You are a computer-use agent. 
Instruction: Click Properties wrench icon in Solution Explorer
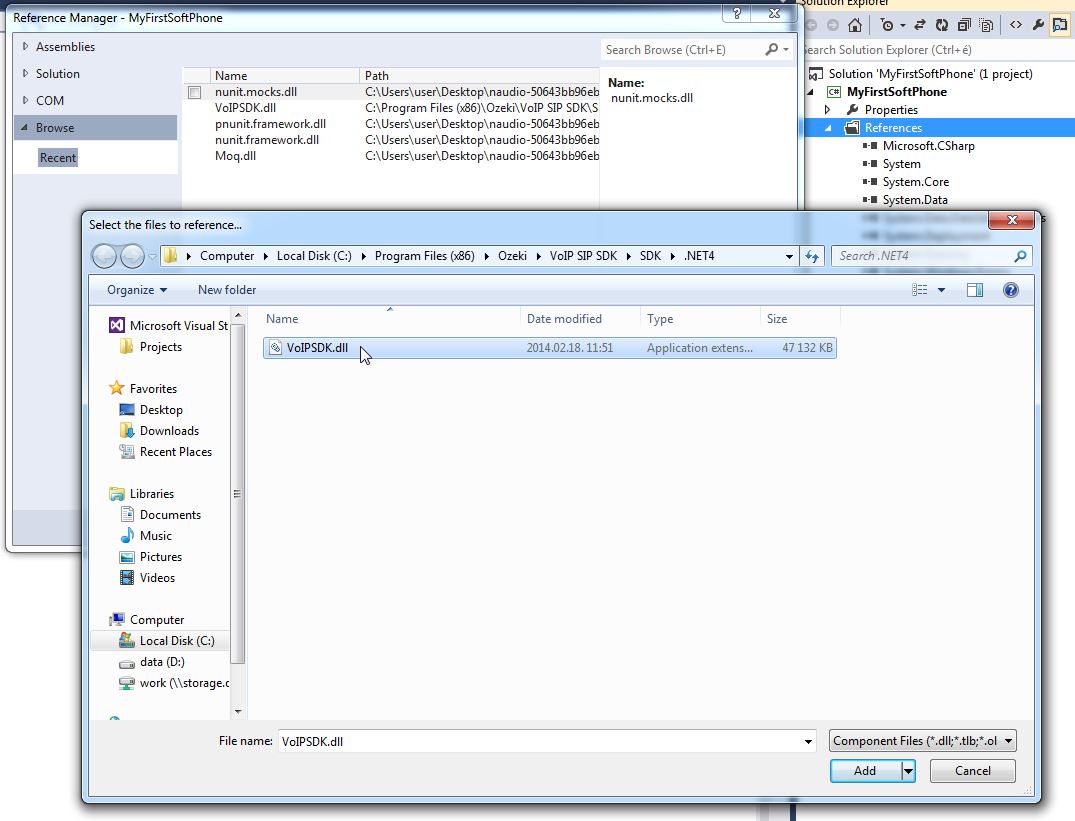pos(1038,25)
